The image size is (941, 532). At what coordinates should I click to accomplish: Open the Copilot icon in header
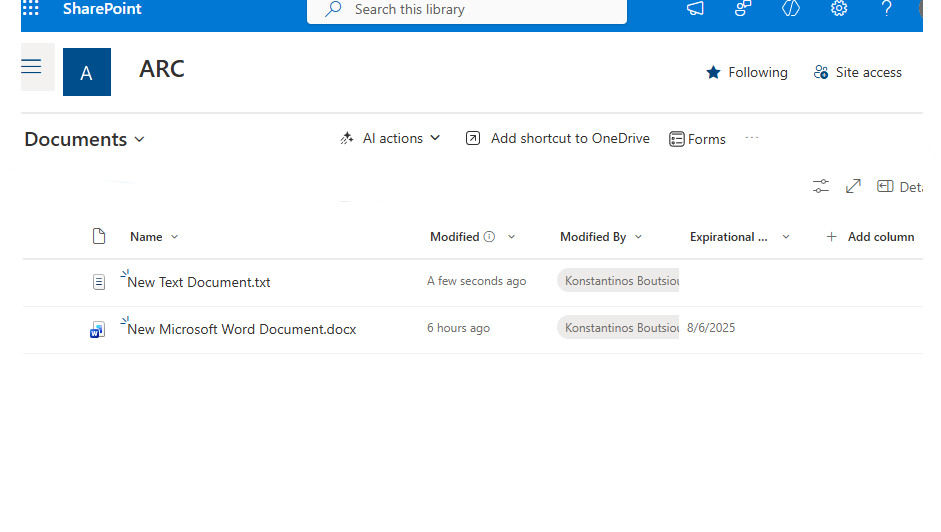tap(791, 9)
